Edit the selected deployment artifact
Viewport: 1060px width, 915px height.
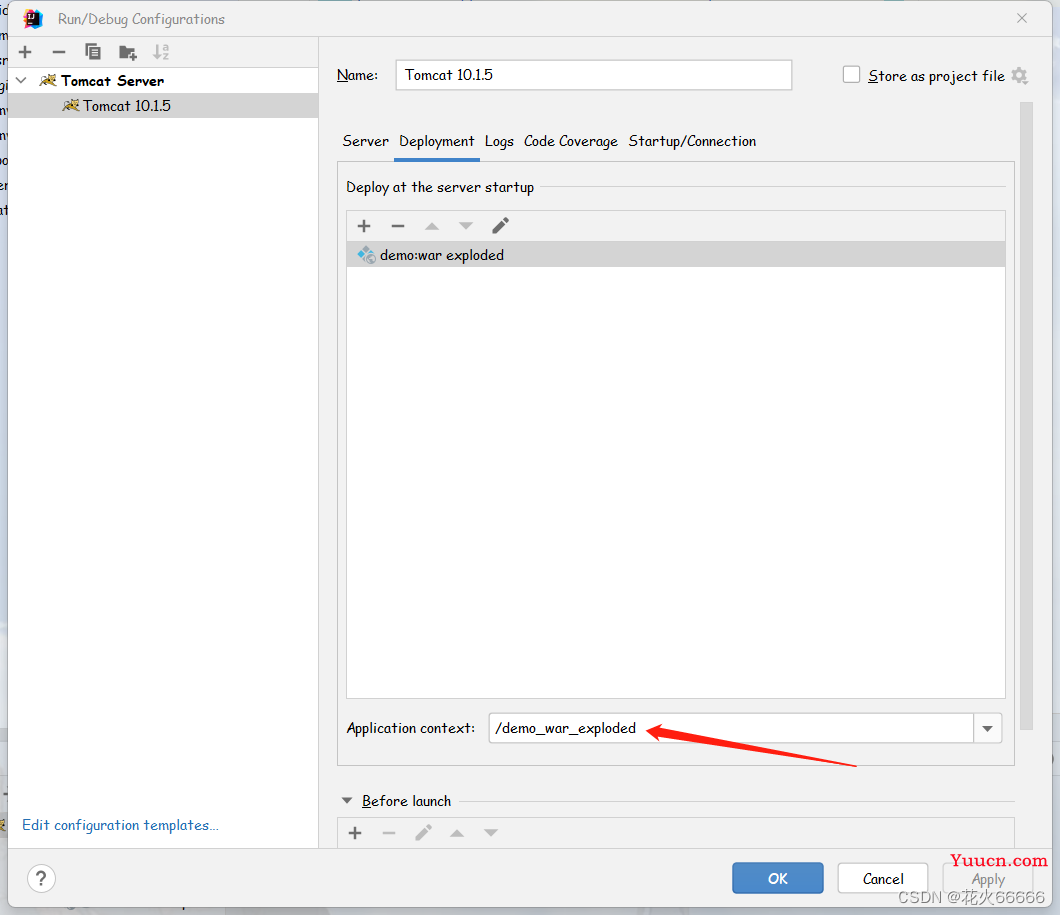500,226
